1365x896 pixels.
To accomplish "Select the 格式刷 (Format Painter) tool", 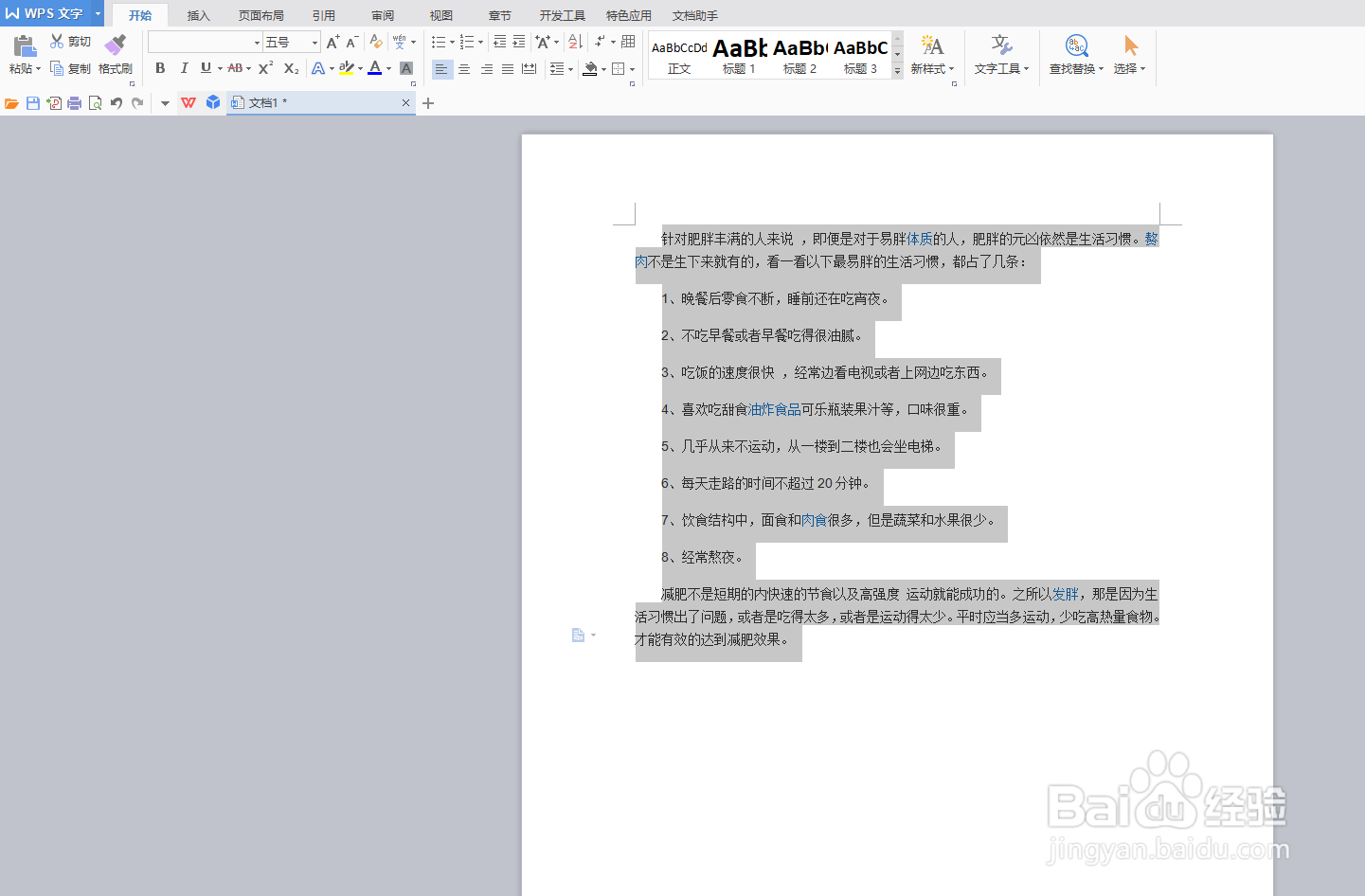I will 114,55.
